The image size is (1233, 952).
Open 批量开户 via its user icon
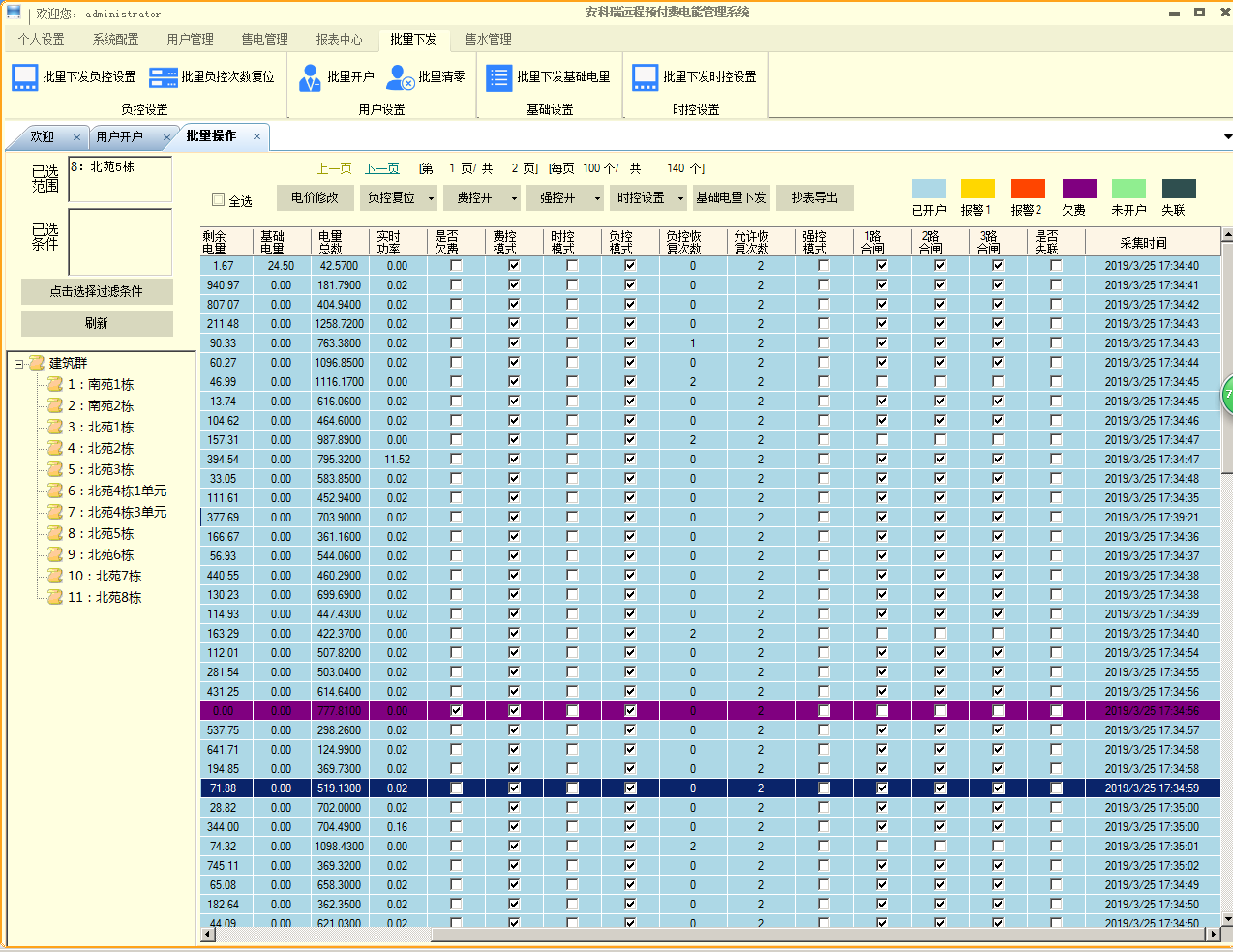310,77
